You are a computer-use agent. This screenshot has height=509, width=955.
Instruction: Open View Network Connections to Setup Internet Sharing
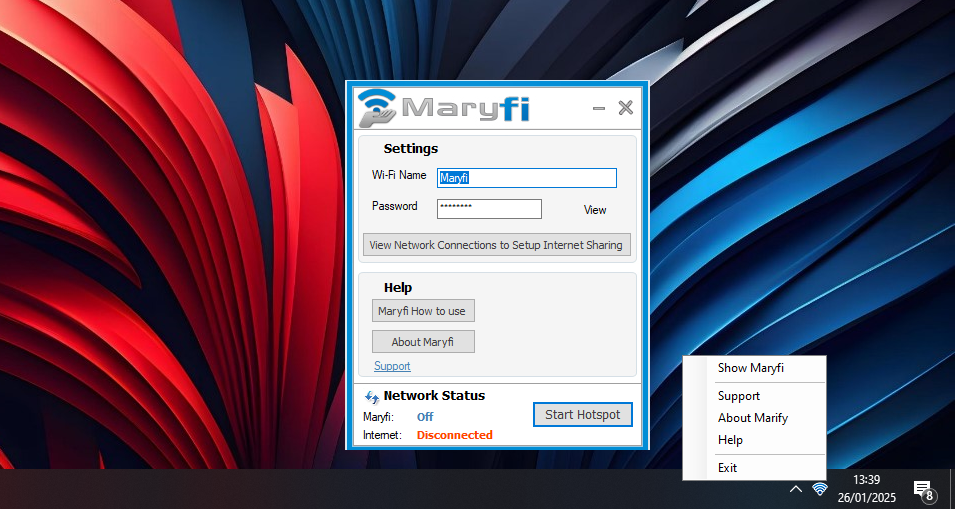point(496,245)
